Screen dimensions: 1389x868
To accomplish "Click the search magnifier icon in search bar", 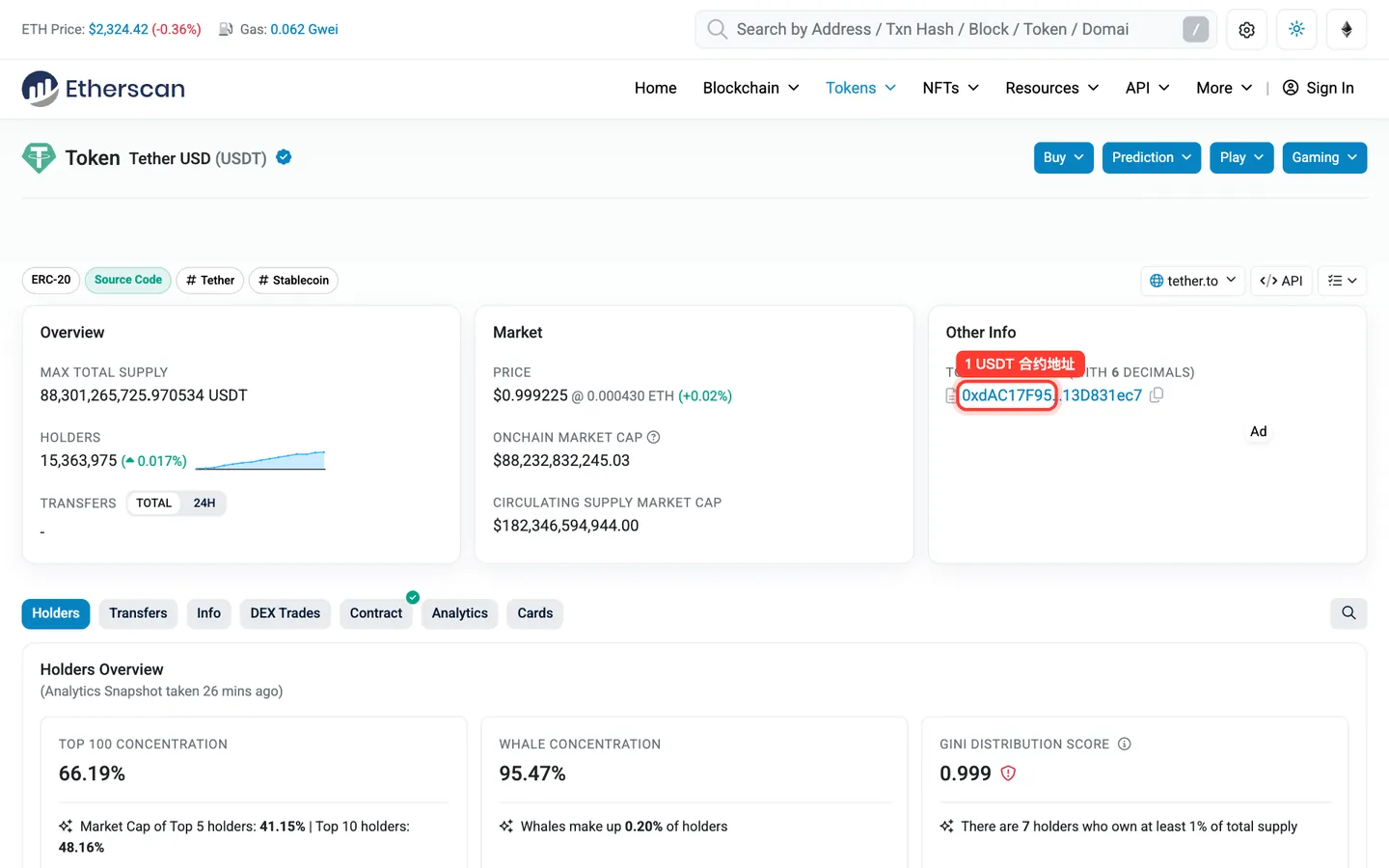I will tap(717, 29).
